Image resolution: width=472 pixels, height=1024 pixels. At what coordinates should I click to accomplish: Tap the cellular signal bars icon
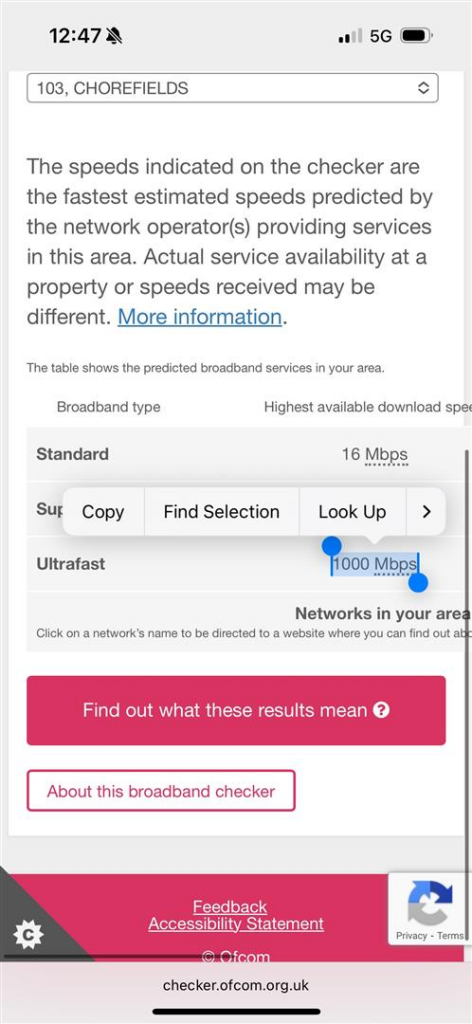point(350,36)
